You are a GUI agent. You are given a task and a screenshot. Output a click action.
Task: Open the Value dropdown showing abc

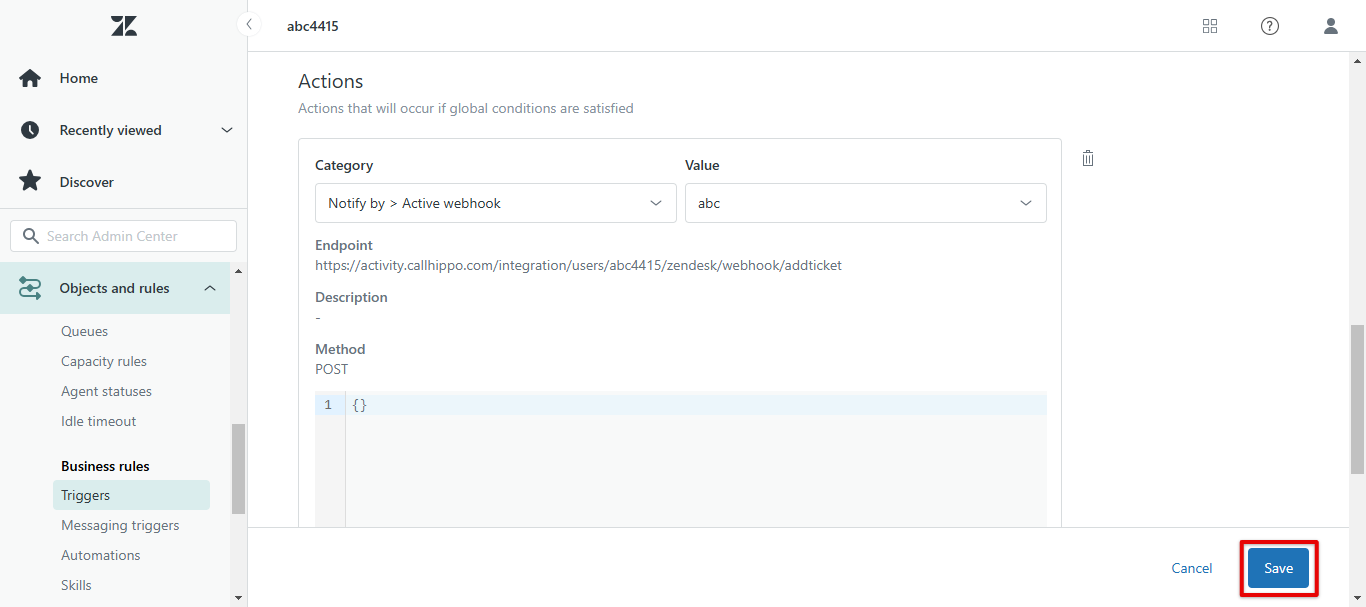point(866,203)
